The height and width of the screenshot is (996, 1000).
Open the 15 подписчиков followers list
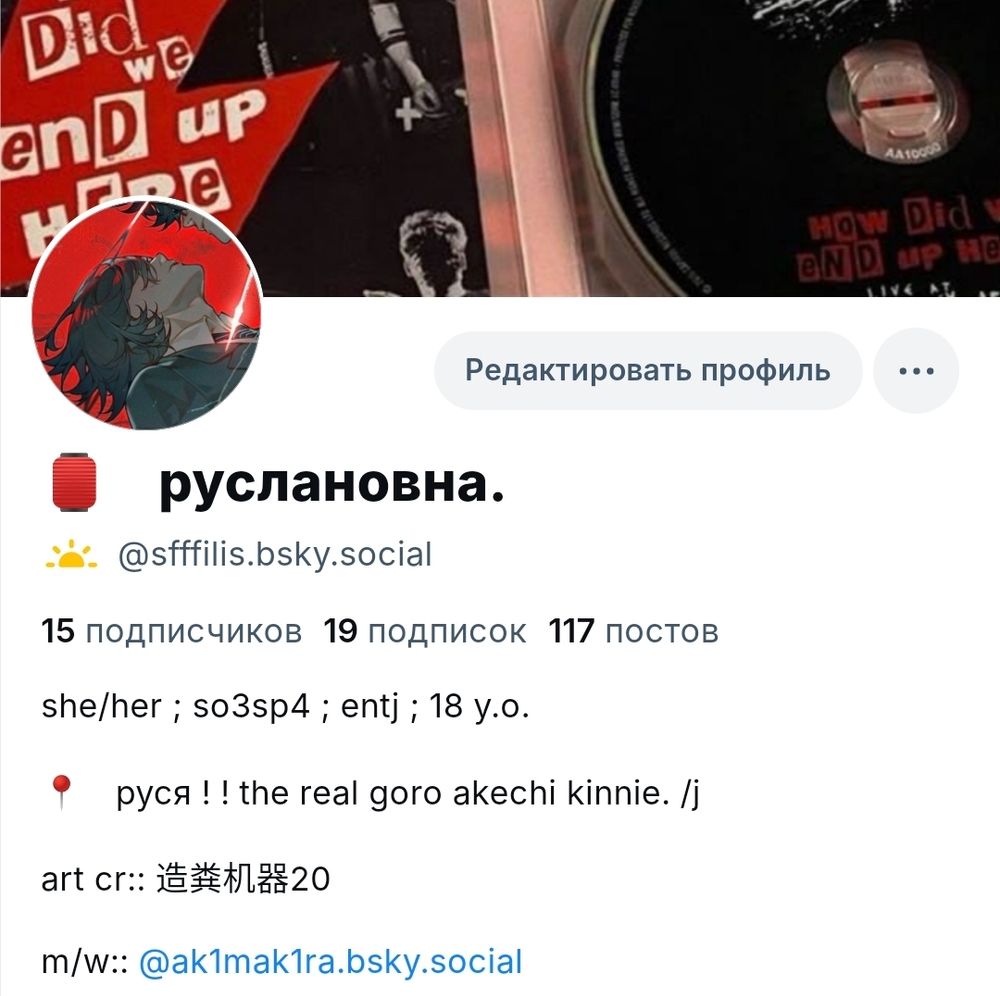[x=172, y=631]
